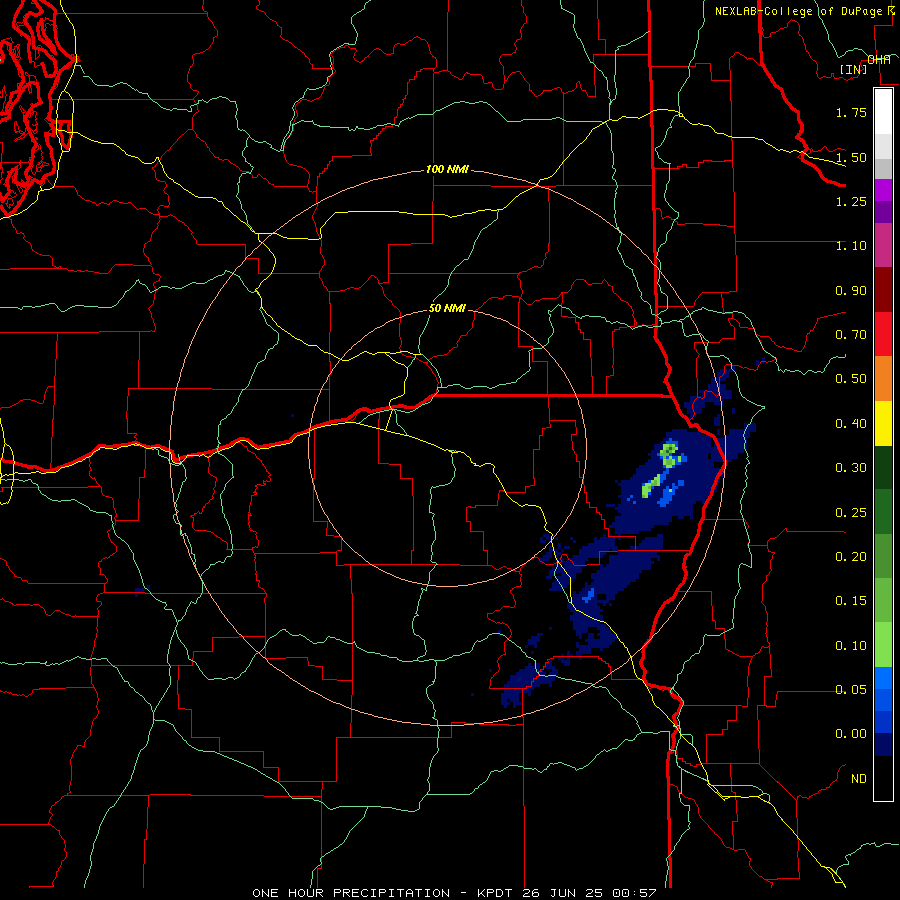The height and width of the screenshot is (900, 900).
Task: Click the "0.40" legend value
Action: click(x=851, y=424)
